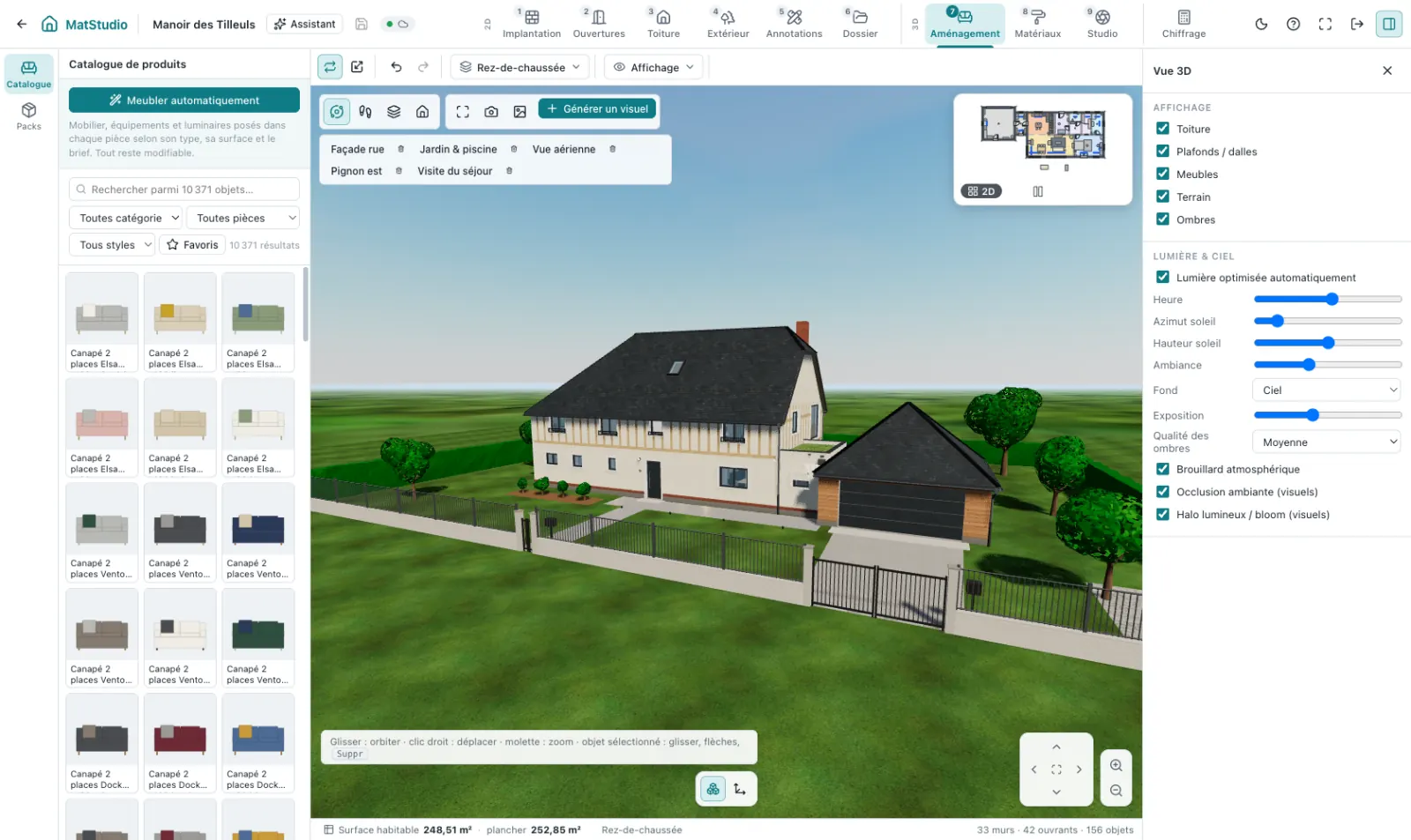Select the 3D objects cube mode icon

[x=713, y=789]
